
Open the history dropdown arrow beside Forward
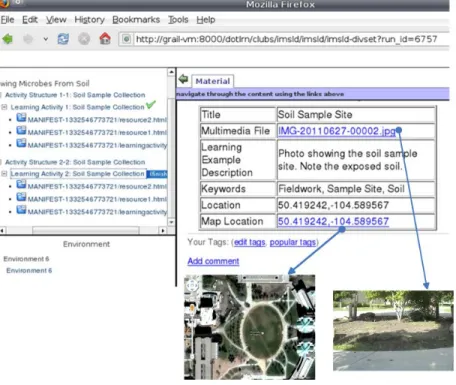(46, 39)
